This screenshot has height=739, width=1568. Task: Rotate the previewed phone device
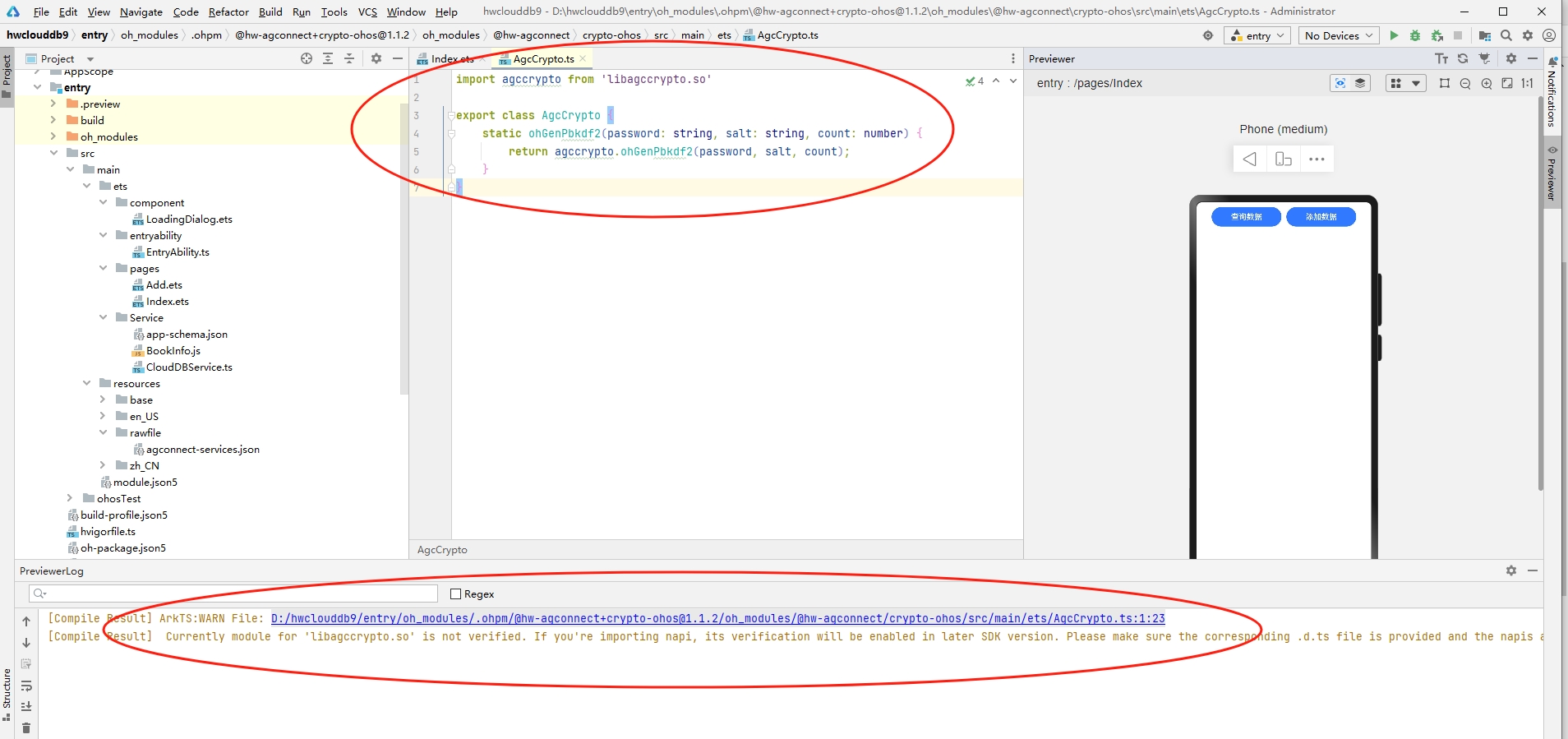1284,159
